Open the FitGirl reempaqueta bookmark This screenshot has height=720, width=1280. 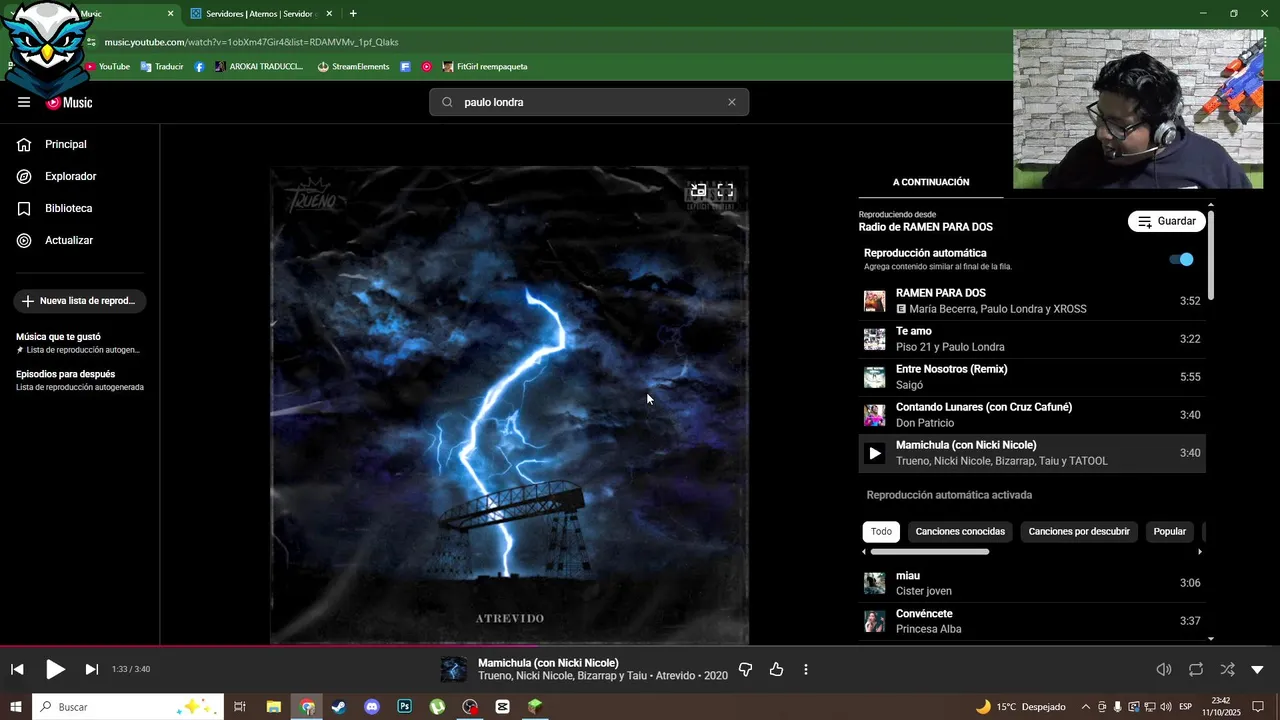[485, 67]
